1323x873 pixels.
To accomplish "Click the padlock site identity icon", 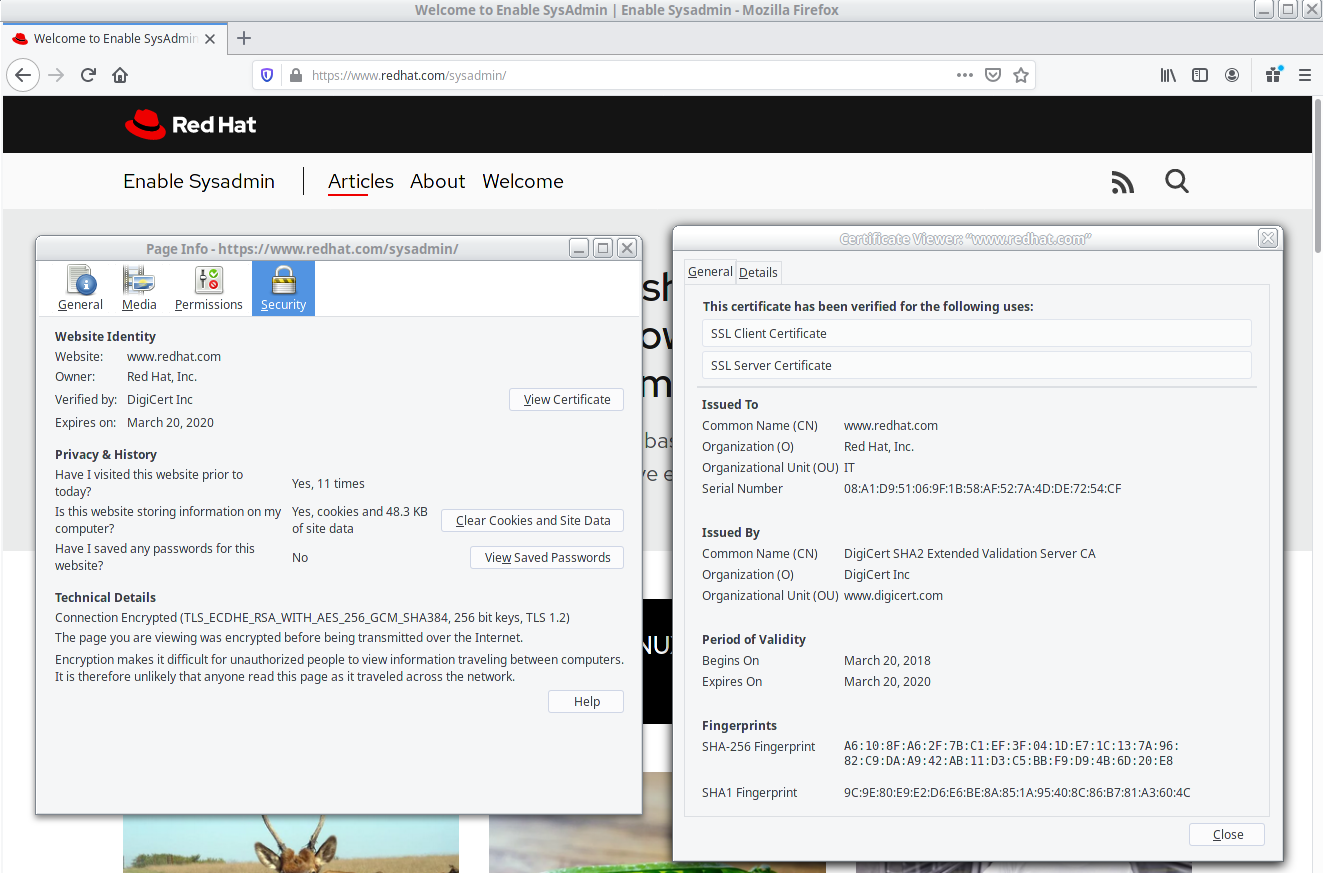I will pos(295,75).
